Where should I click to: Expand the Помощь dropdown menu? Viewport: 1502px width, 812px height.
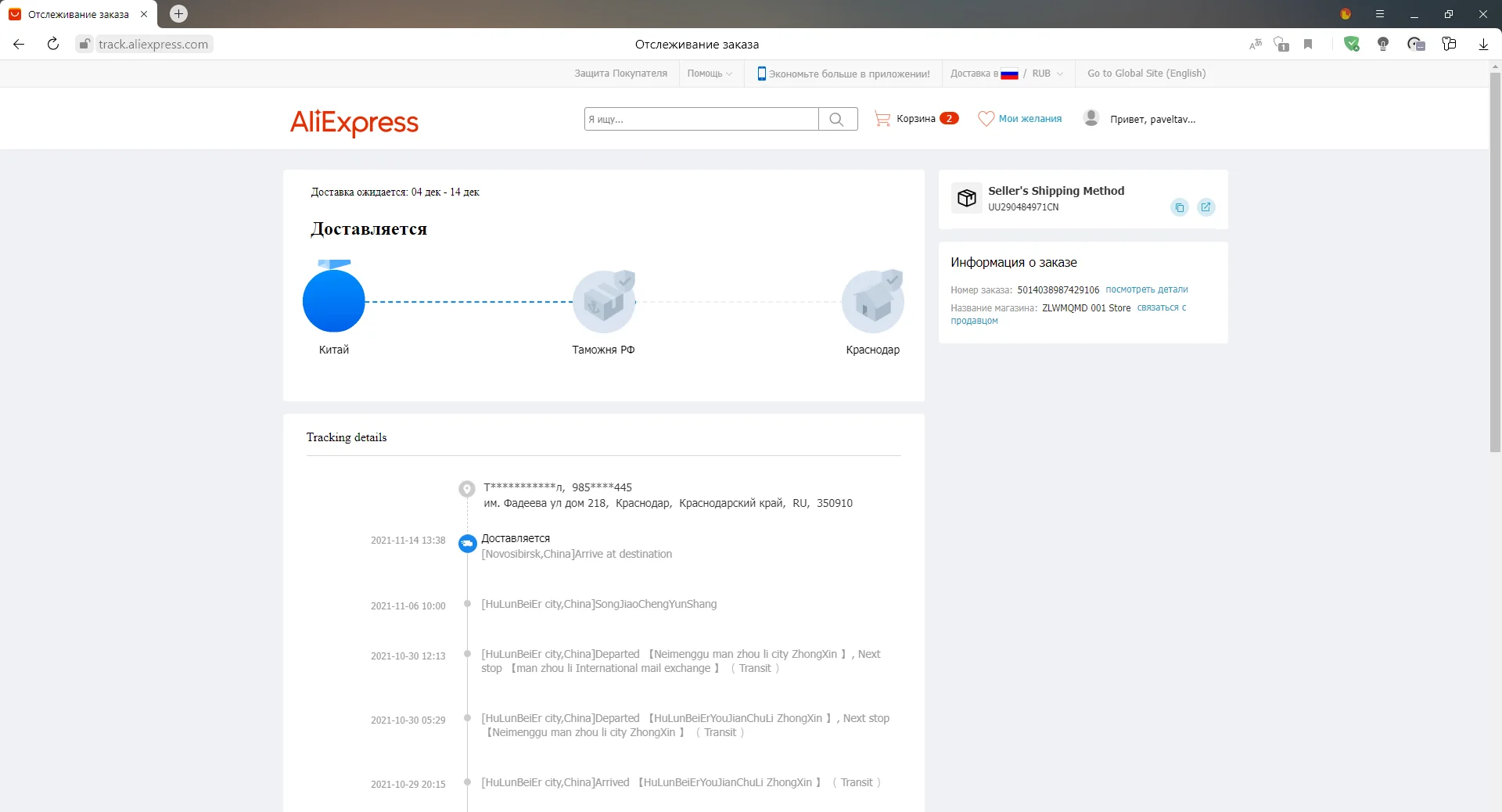click(710, 74)
